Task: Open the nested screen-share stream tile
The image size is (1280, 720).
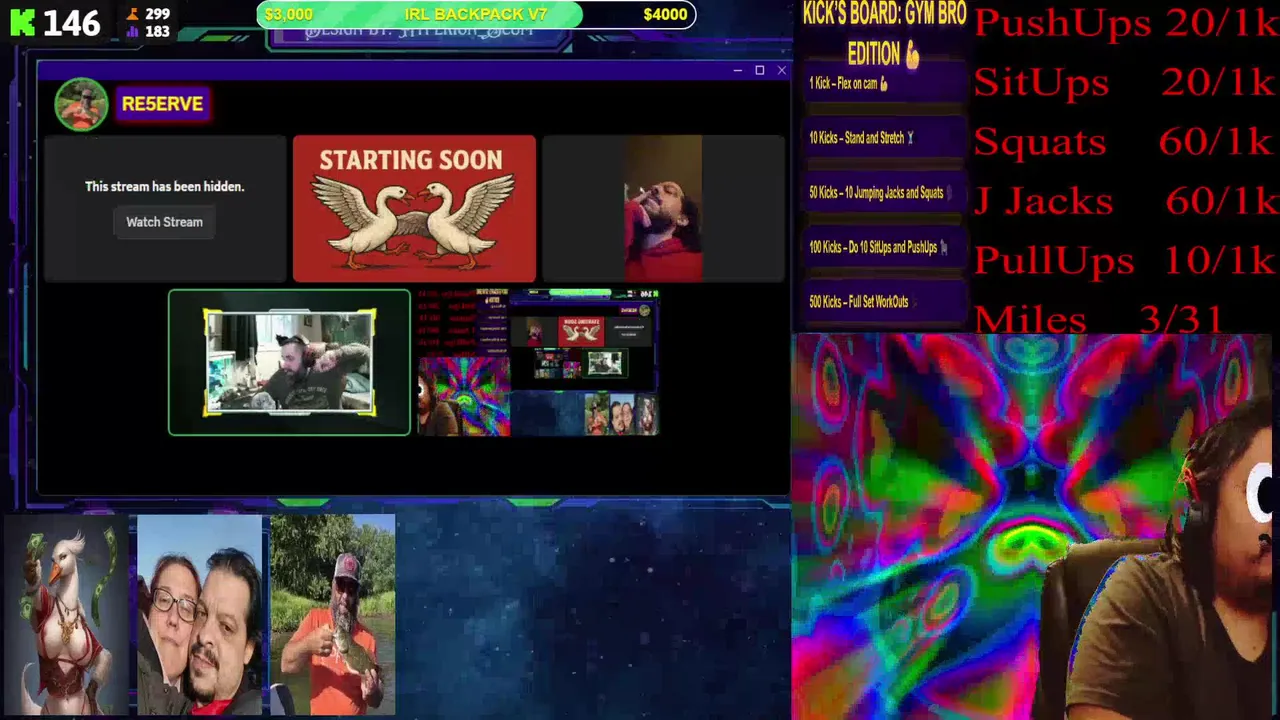Action: [538, 362]
